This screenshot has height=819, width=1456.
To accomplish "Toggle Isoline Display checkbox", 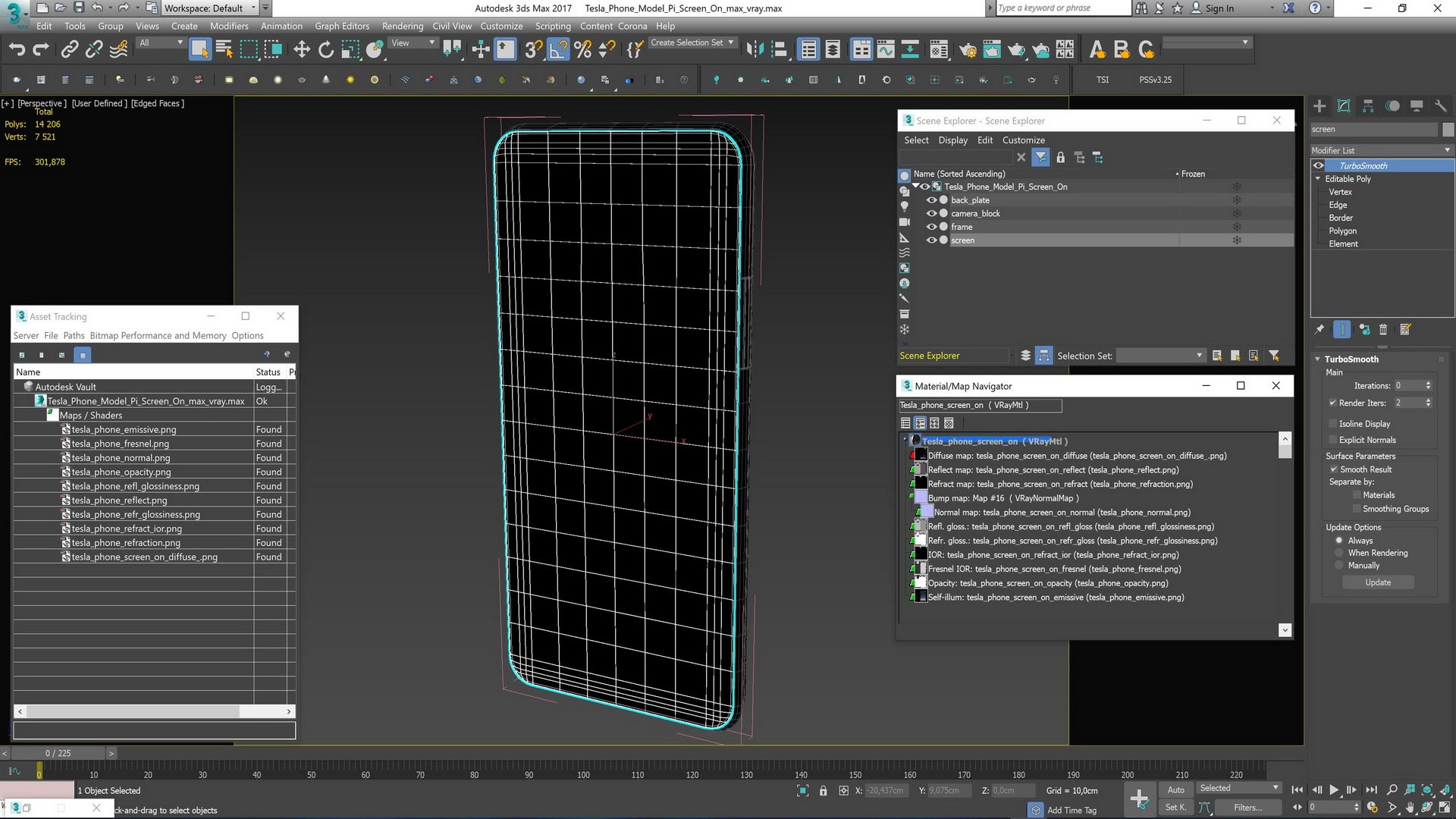I will (x=1332, y=424).
